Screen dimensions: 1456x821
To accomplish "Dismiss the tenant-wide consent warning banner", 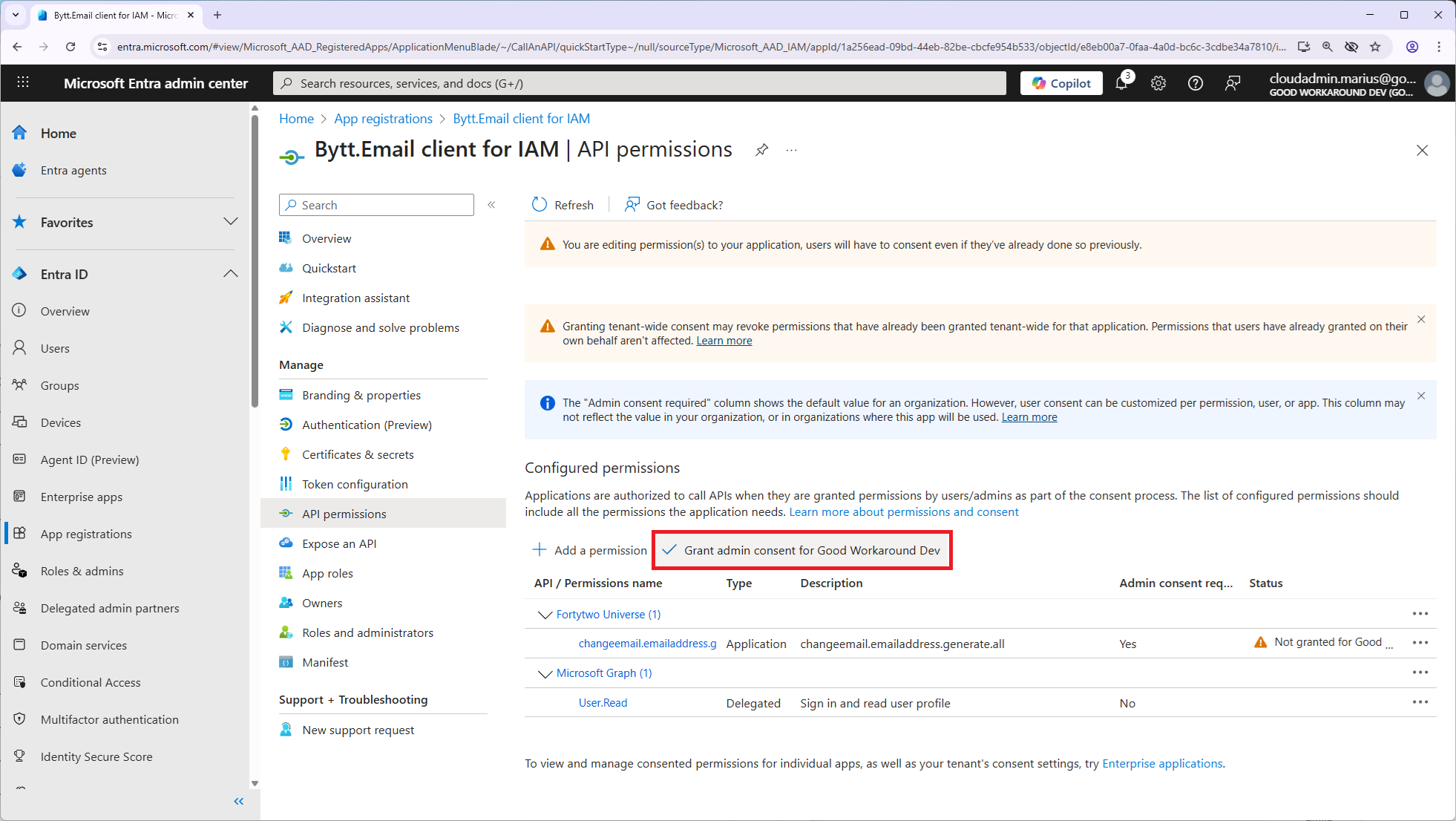I will (1421, 320).
